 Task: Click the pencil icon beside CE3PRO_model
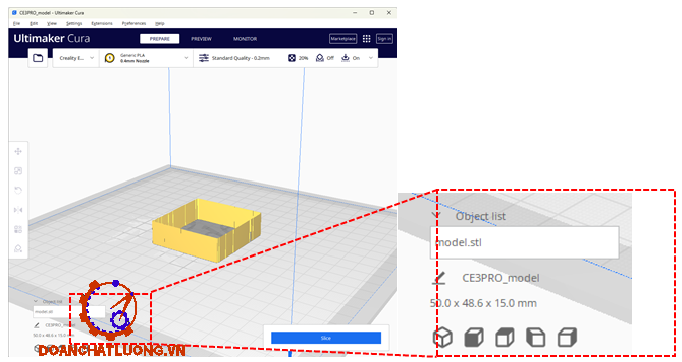pos(439,278)
